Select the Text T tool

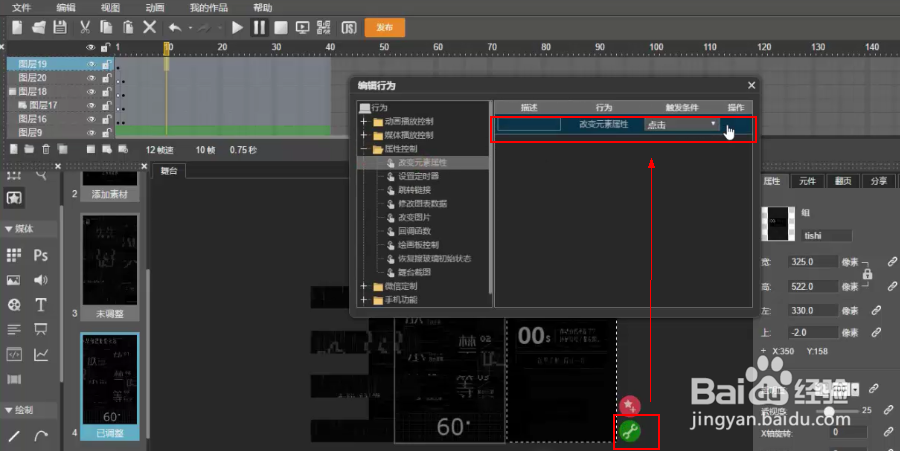coord(41,305)
